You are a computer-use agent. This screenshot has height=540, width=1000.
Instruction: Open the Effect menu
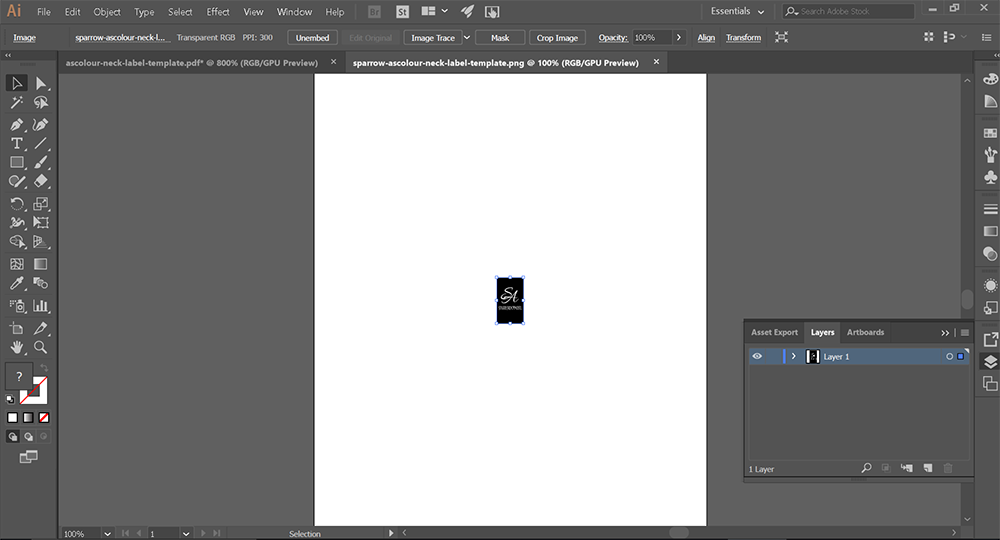[217, 11]
